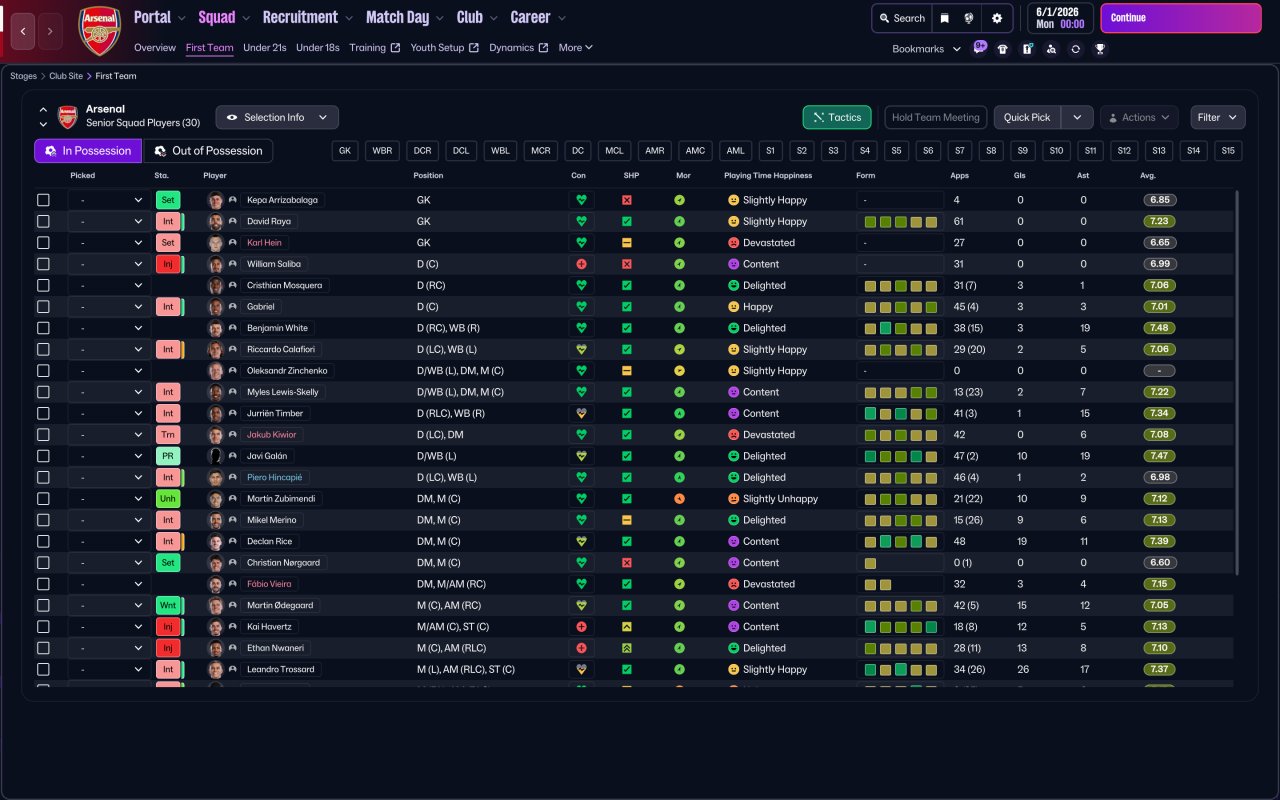This screenshot has width=1280, height=800.
Task: Open the Portal menu
Action: point(160,17)
